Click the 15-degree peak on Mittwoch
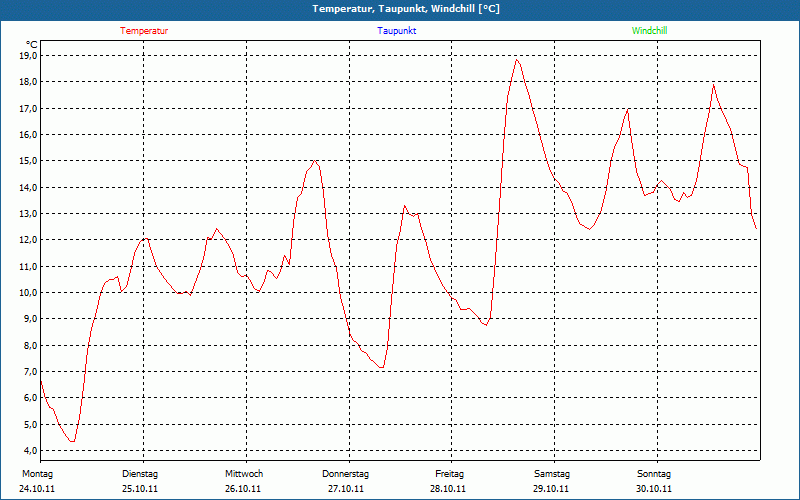This screenshot has width=800, height=500. [x=315, y=161]
